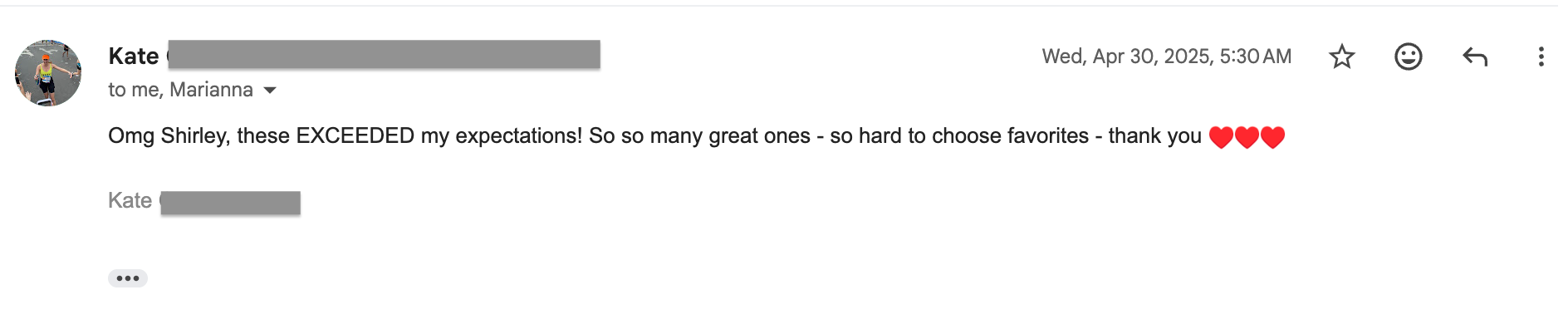Click the words "thank you" in the message
1568x334 pixels.
click(1154, 135)
